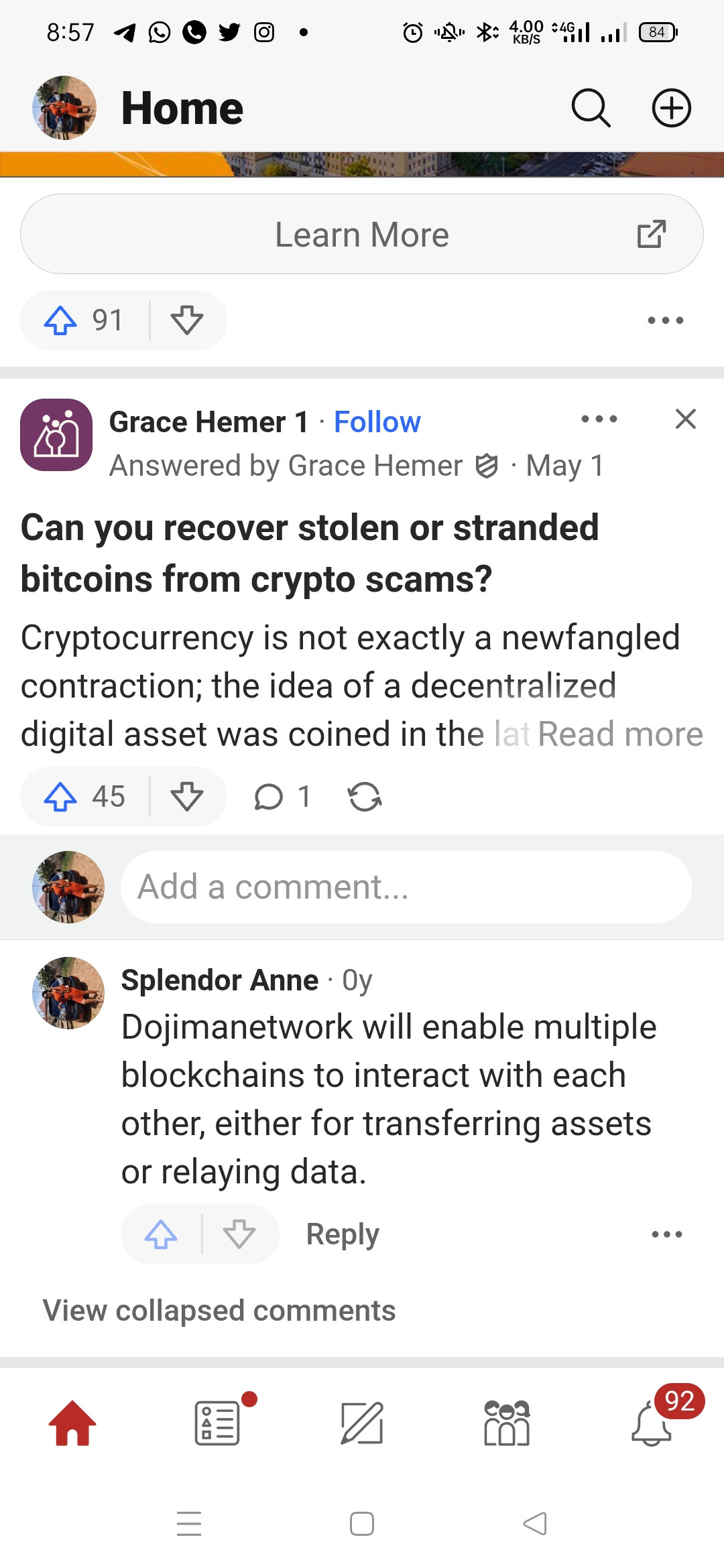The height and width of the screenshot is (1568, 724).
Task: Open the Following feed tab
Action: (x=217, y=1423)
